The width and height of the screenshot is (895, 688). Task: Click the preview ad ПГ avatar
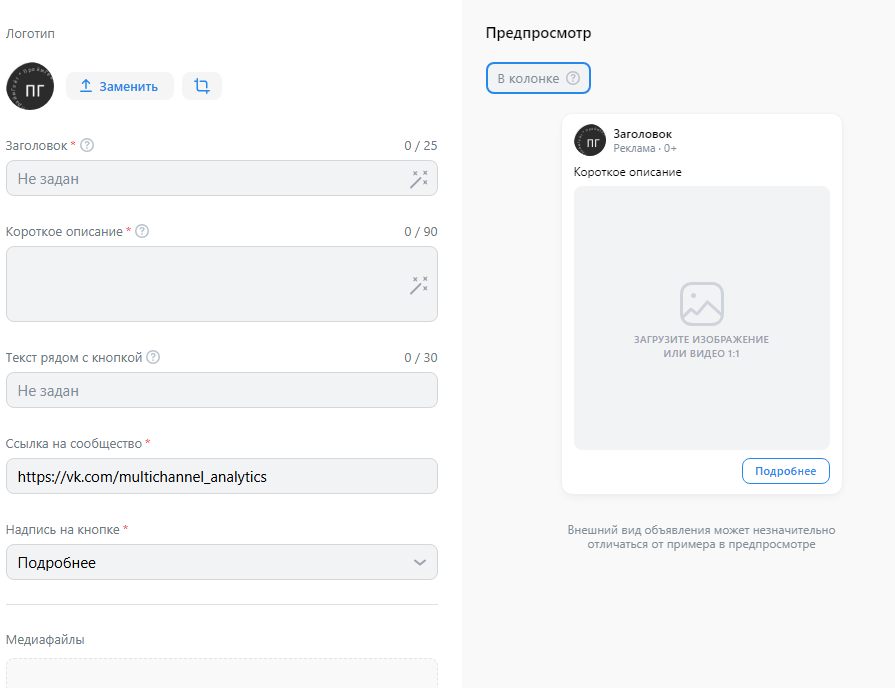590,140
